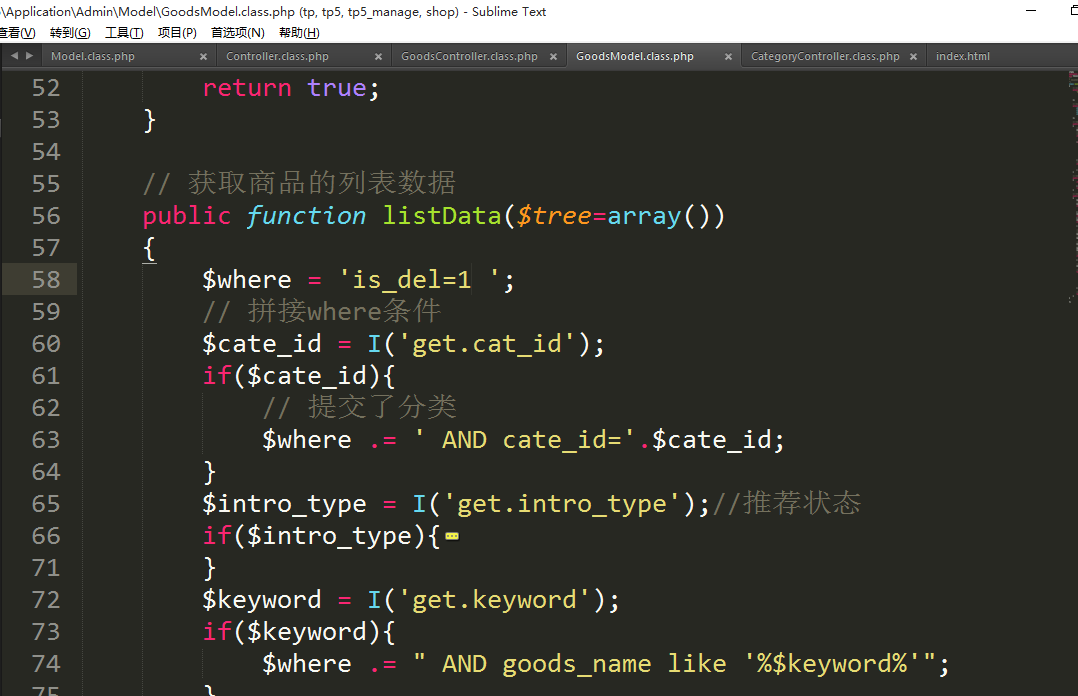Open the 帮助(H) menu
The image size is (1078, 696).
tap(298, 33)
